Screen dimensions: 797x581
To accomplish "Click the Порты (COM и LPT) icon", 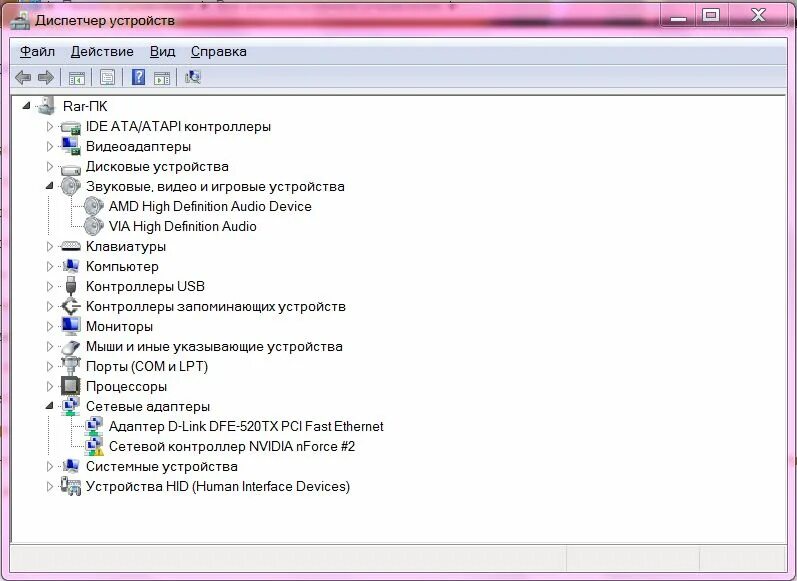I will coord(71,366).
